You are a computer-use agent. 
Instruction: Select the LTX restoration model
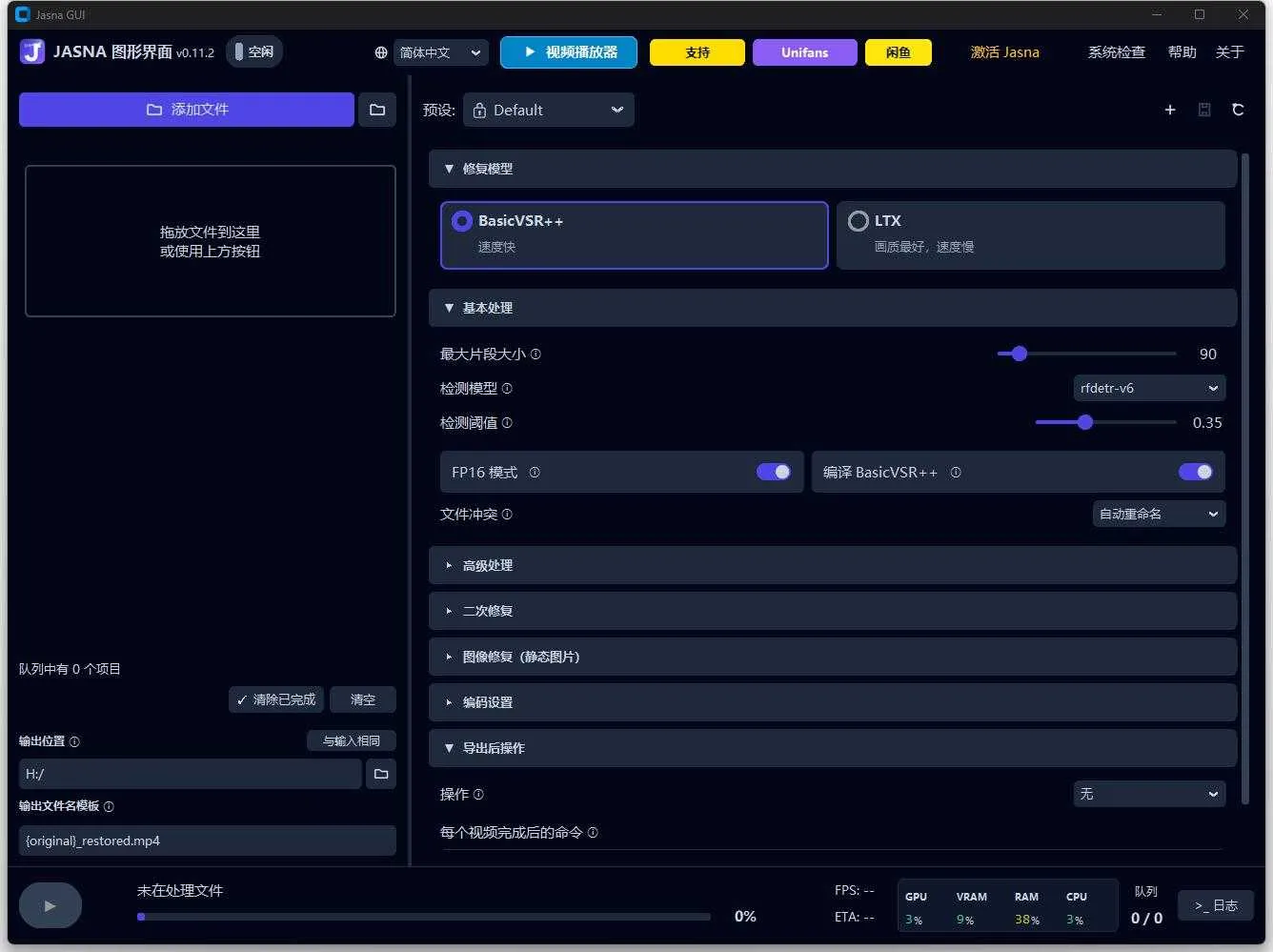pos(1031,235)
